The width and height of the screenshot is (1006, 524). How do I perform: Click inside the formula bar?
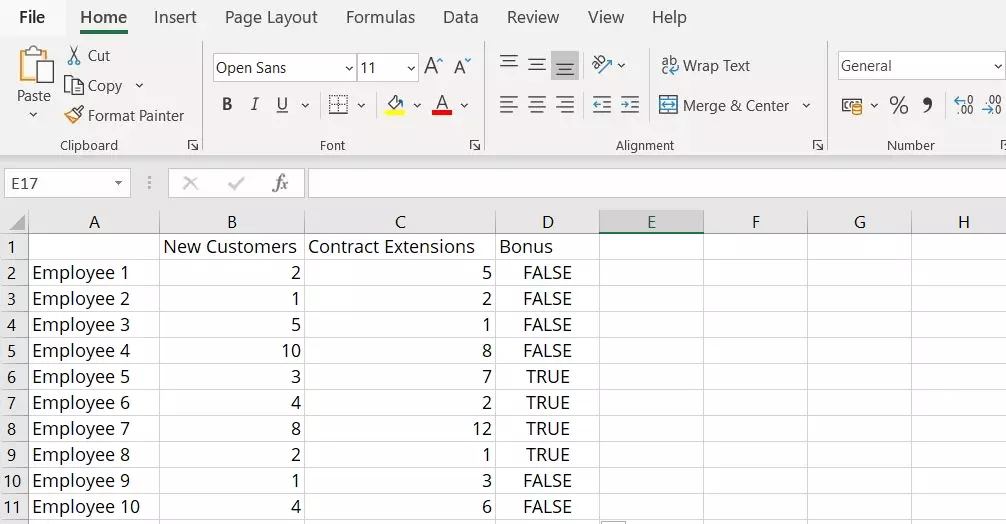point(657,183)
